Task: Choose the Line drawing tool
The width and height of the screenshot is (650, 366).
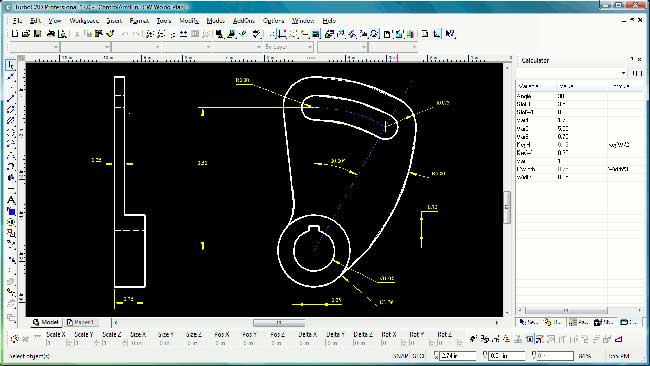Action: (x=11, y=98)
